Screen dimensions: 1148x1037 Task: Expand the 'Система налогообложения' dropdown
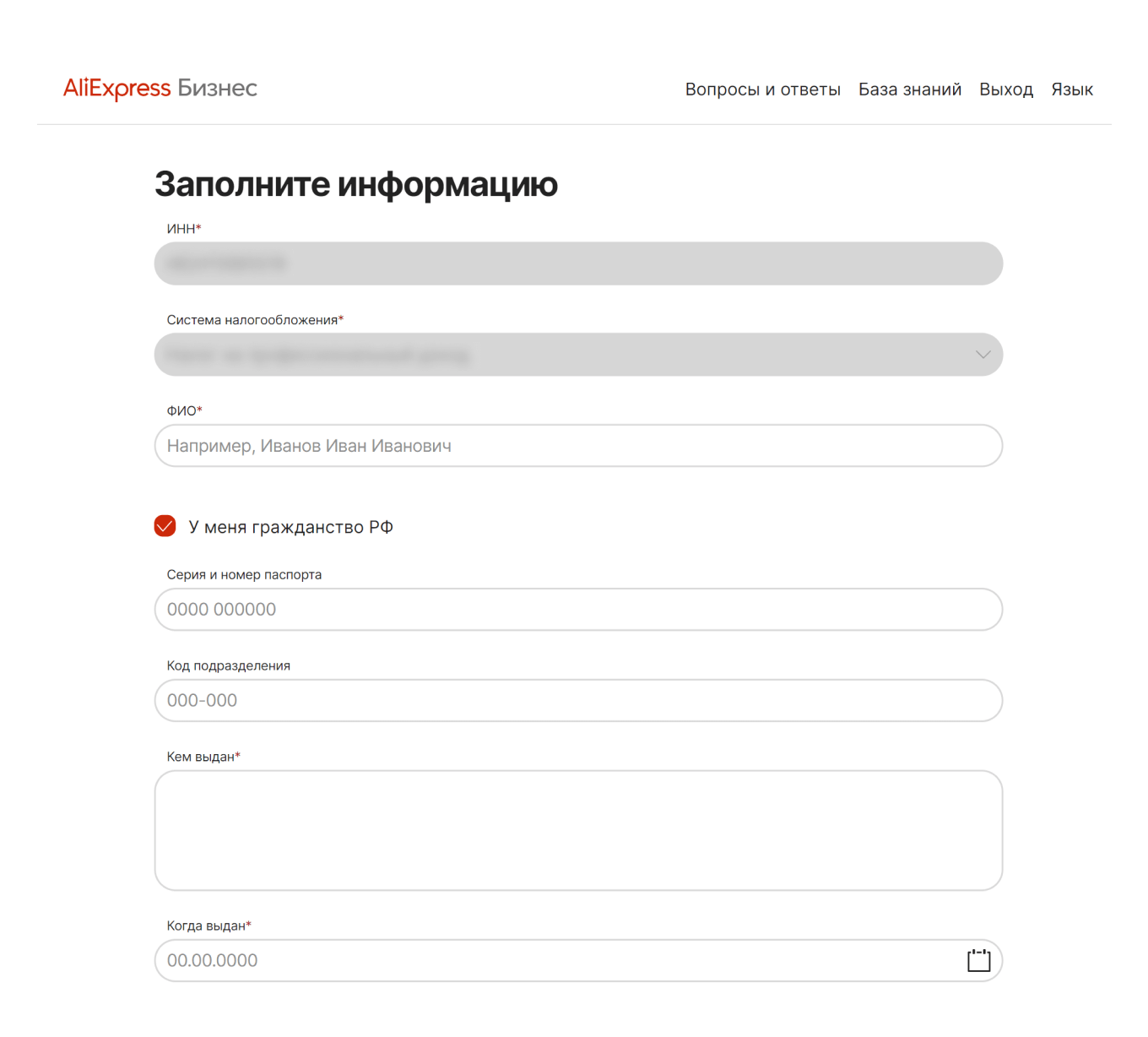(x=577, y=355)
